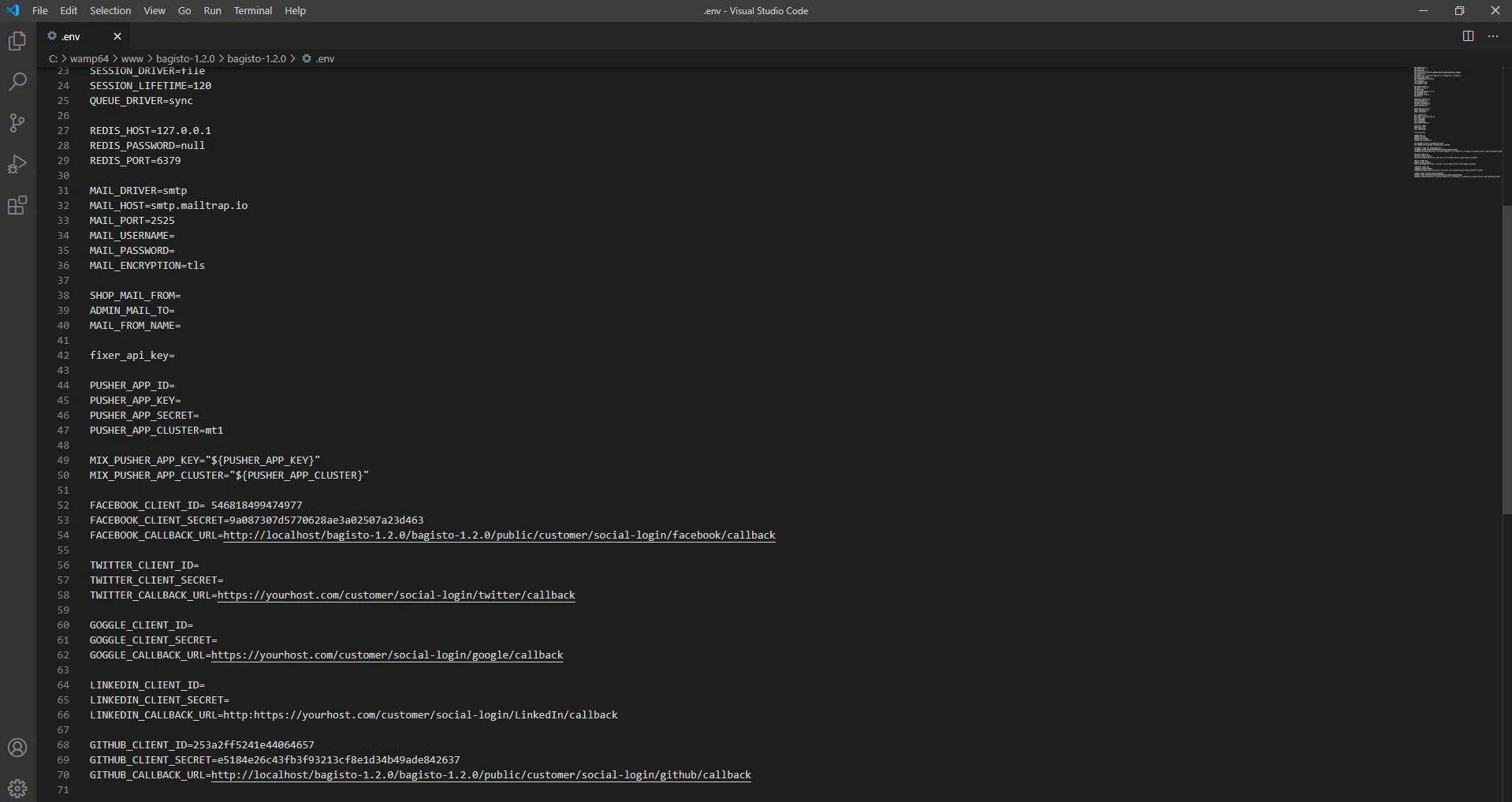This screenshot has width=1512, height=802.
Task: Open the editor More Actions menu
Action: [x=1493, y=36]
